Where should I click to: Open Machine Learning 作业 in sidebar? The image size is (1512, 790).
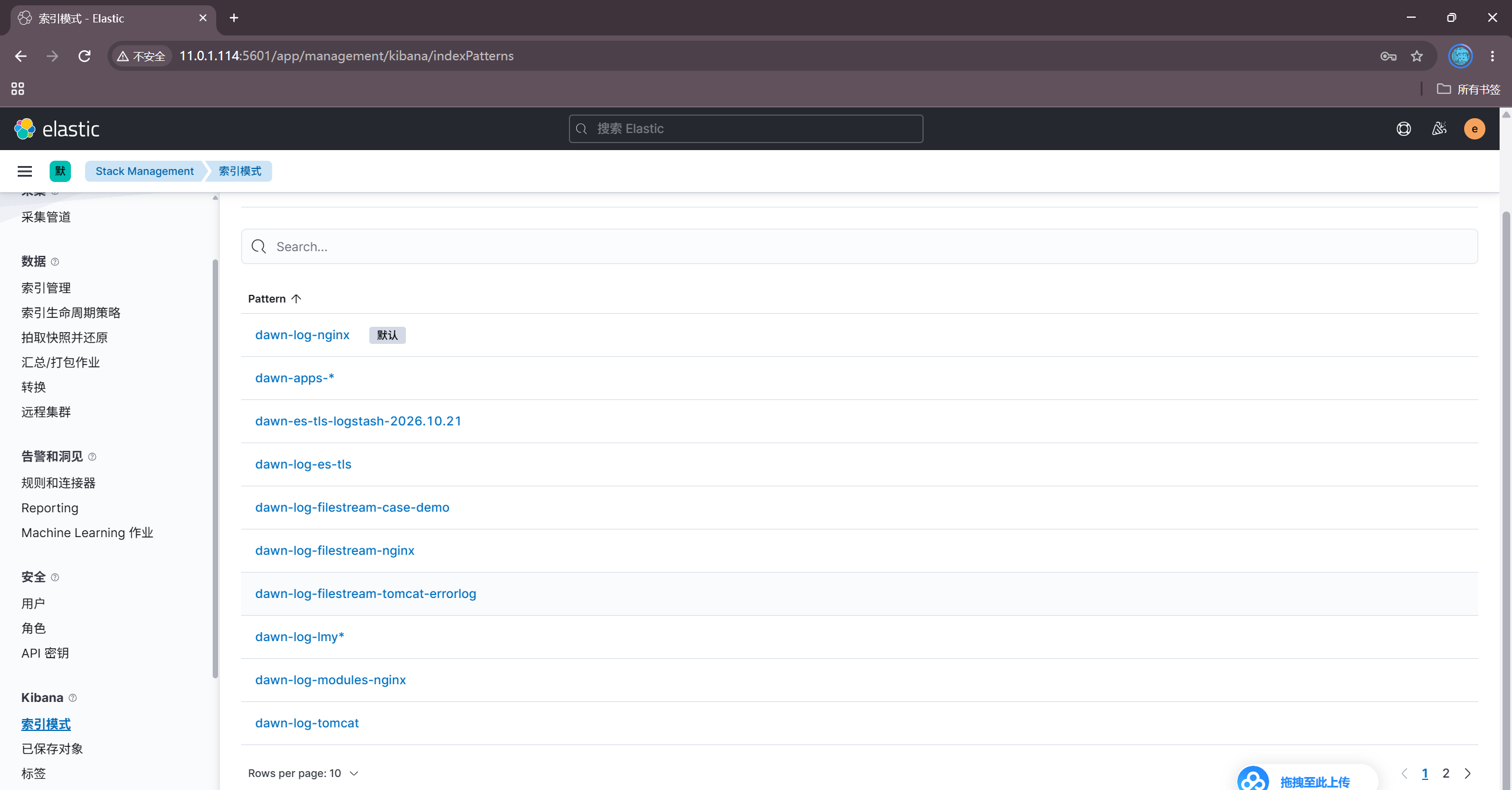[x=87, y=533]
